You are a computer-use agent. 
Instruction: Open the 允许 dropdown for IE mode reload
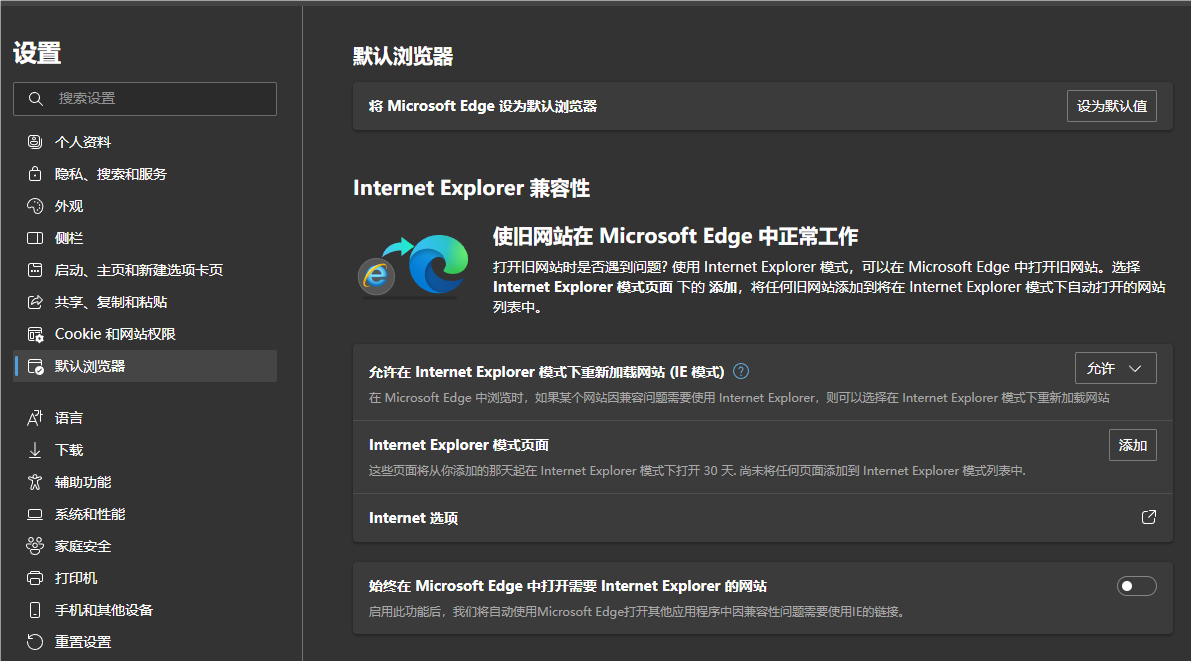pyautogui.click(x=1115, y=368)
